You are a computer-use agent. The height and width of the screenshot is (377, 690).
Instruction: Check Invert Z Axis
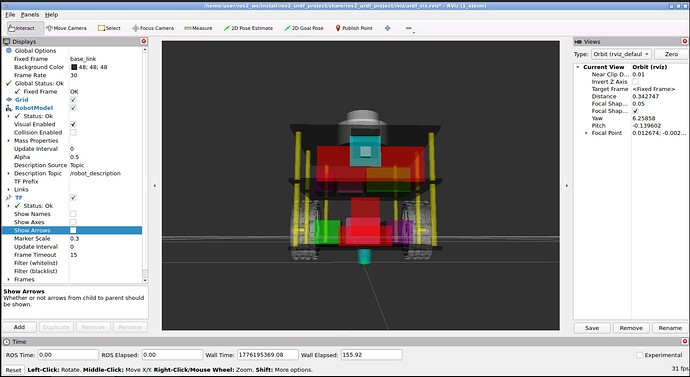click(x=635, y=82)
